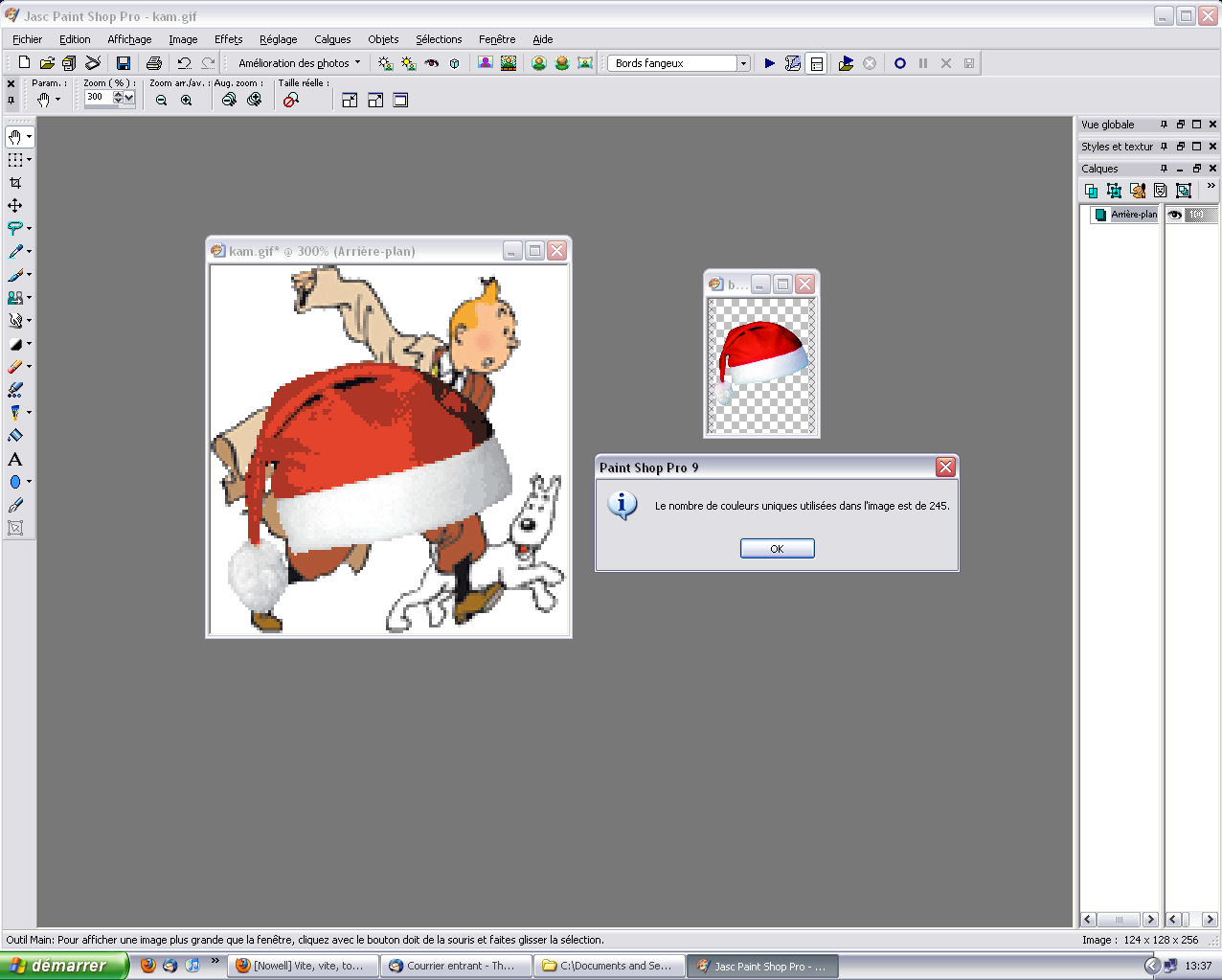Viewport: 1222px width, 980px height.
Task: Toggle auto-hide pin on Calques panel
Action: [1164, 169]
